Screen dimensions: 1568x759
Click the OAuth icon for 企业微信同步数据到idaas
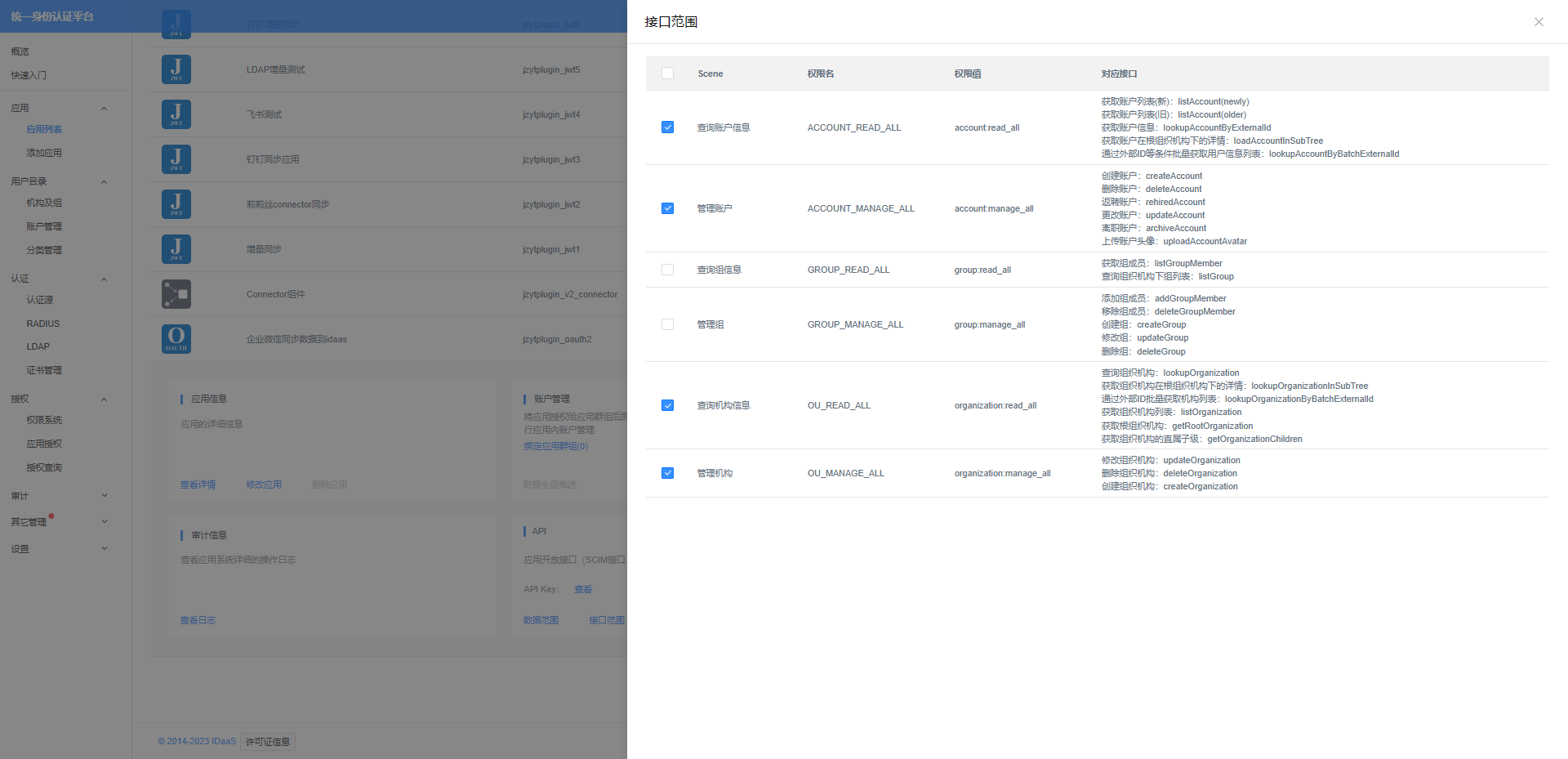coord(176,339)
